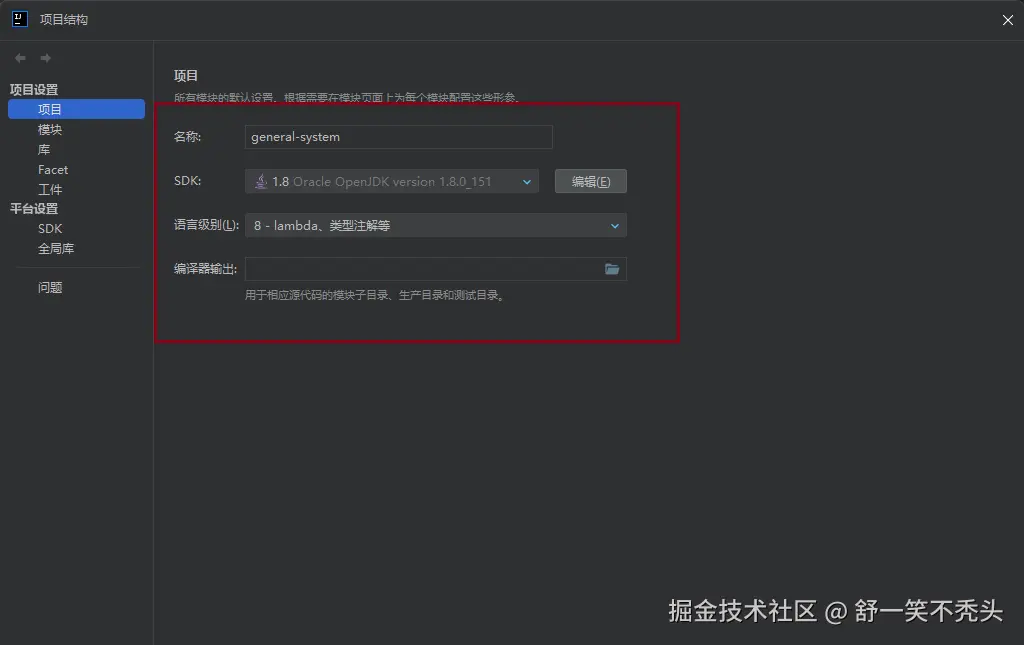Select SDK under 平台设置
Image resolution: width=1024 pixels, height=645 pixels.
pos(49,228)
